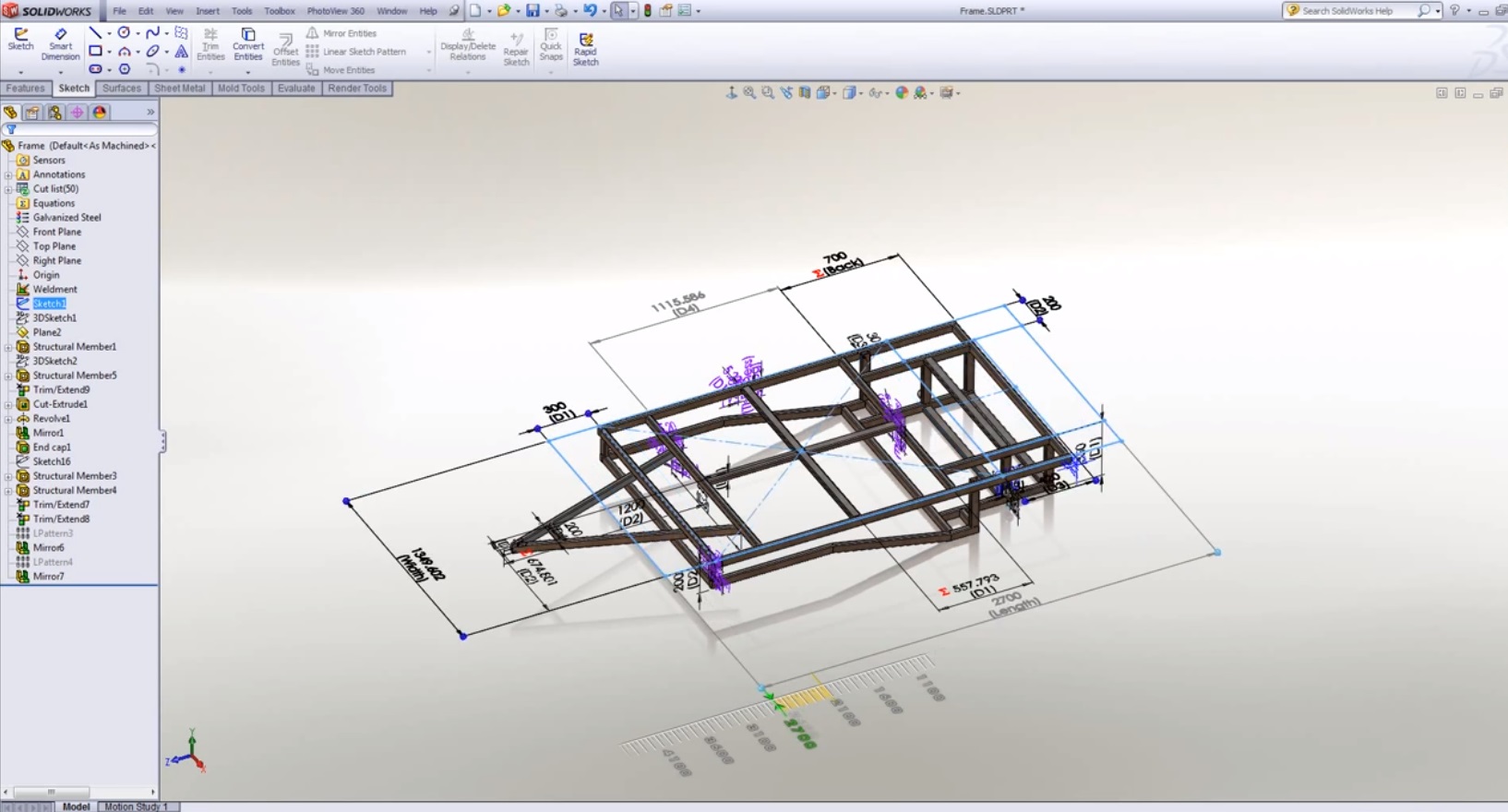Image resolution: width=1508 pixels, height=812 pixels.
Task: Expand the Structural Member1 feature
Action: 8,347
